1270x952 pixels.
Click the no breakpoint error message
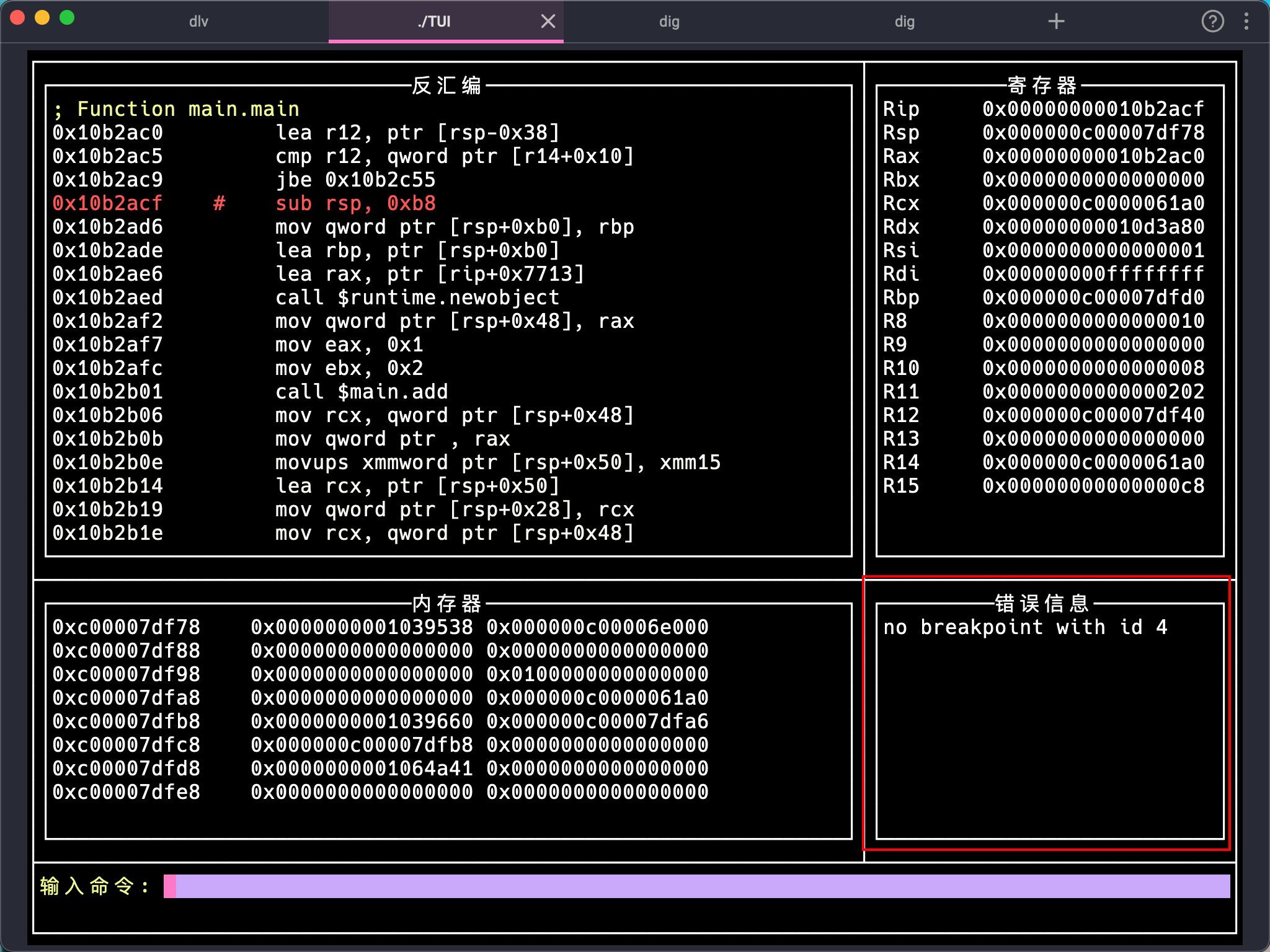(1025, 627)
